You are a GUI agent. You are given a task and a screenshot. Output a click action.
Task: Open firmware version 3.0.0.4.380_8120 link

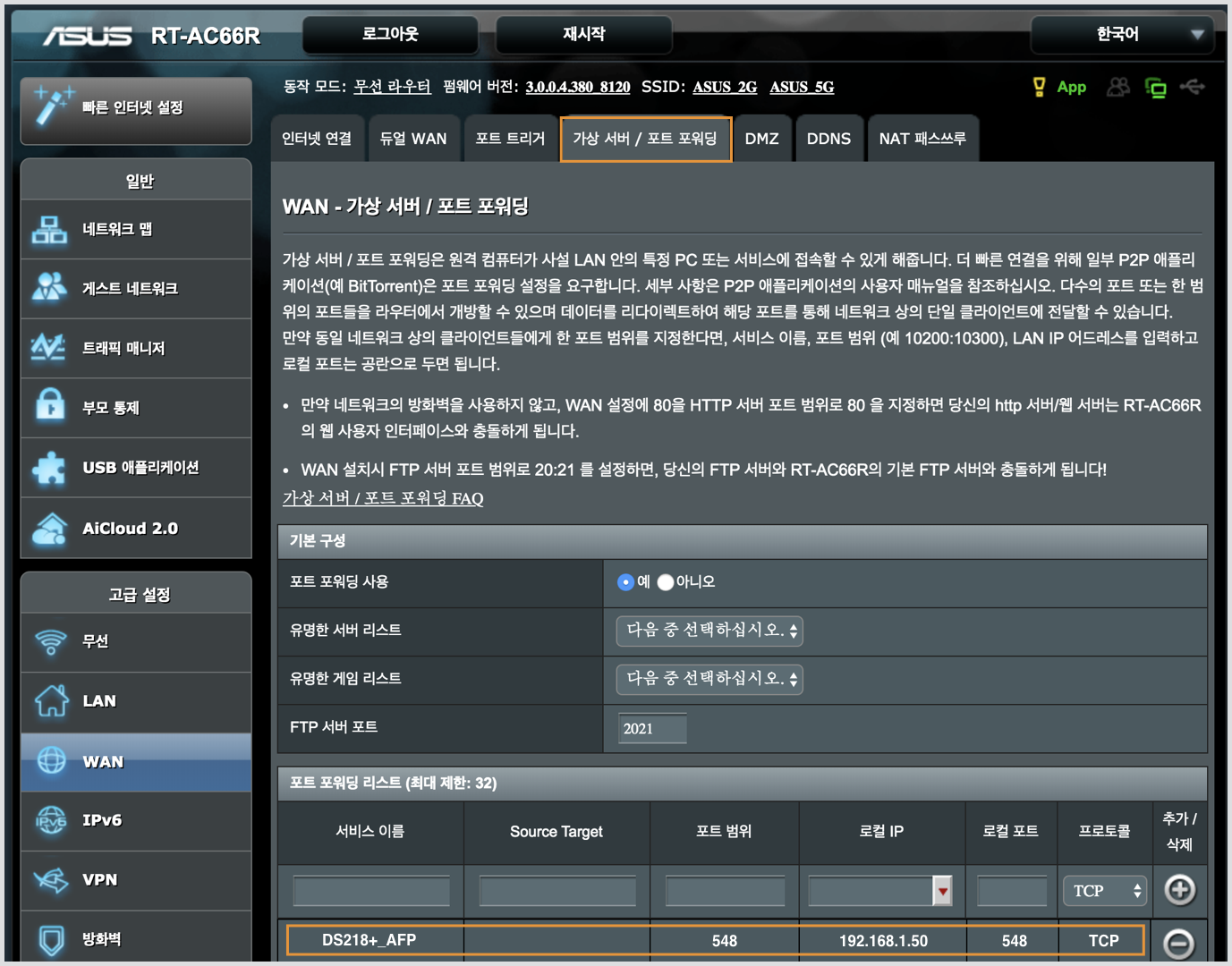click(578, 87)
